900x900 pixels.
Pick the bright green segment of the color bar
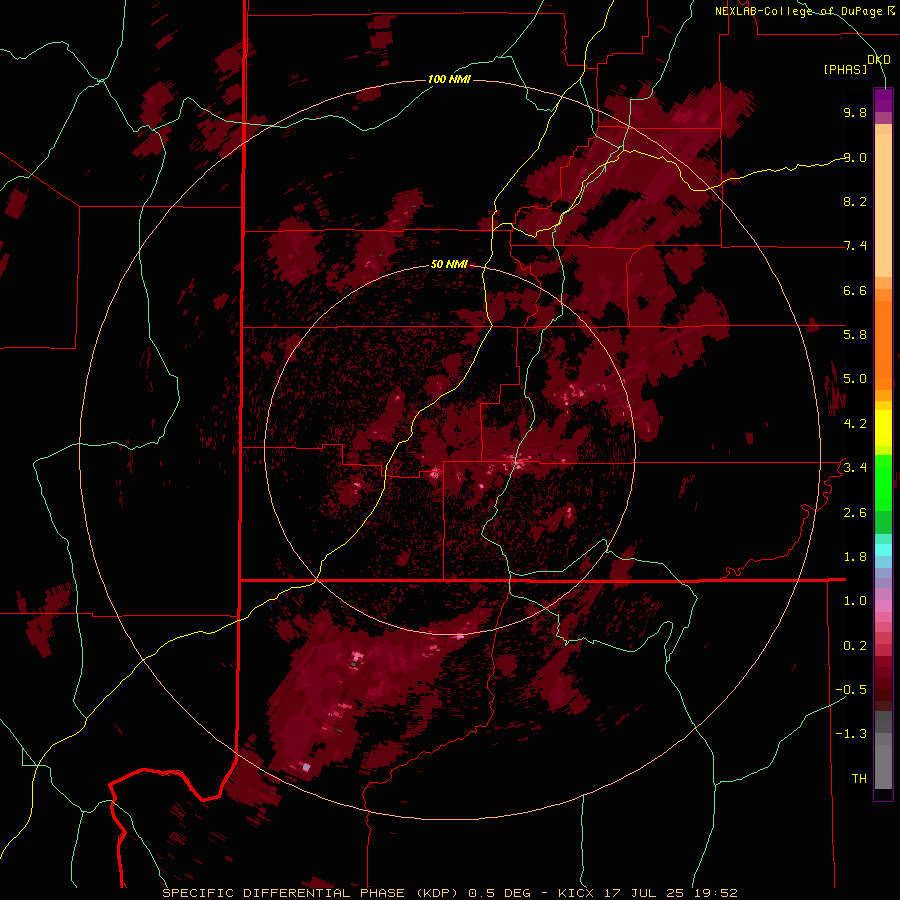pyautogui.click(x=883, y=482)
